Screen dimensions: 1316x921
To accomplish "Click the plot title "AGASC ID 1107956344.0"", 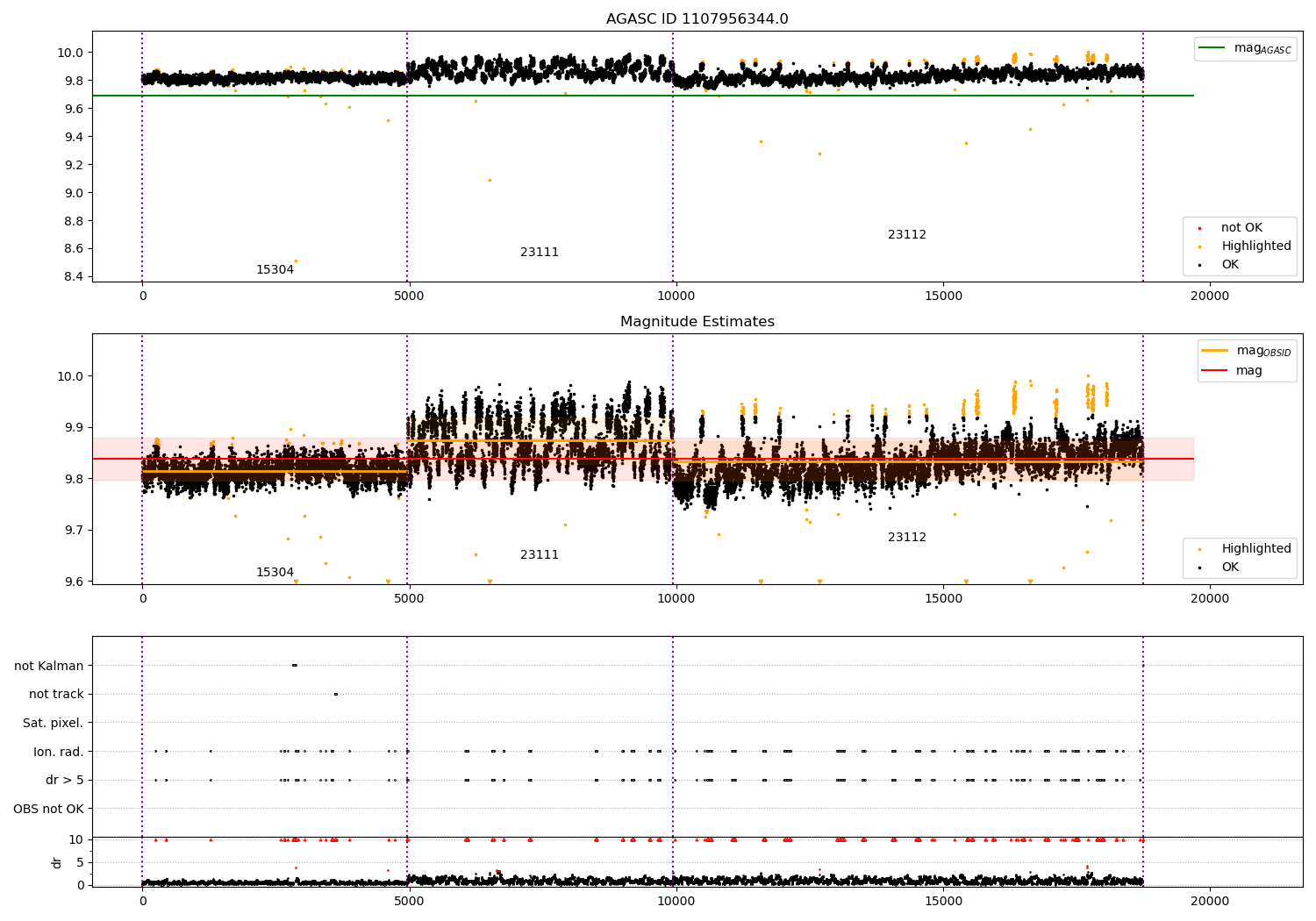I will 697,19.
